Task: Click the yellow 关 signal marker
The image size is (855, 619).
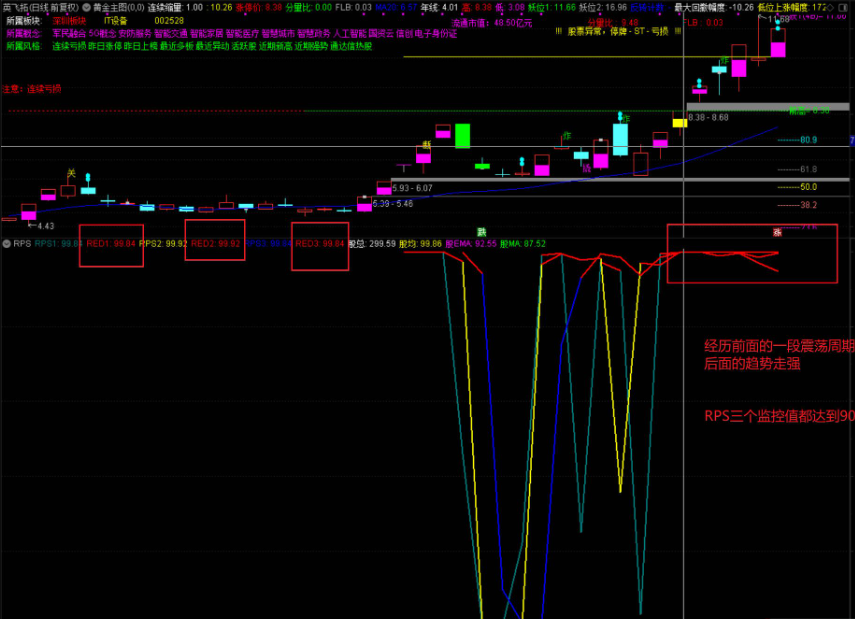Action: click(71, 173)
